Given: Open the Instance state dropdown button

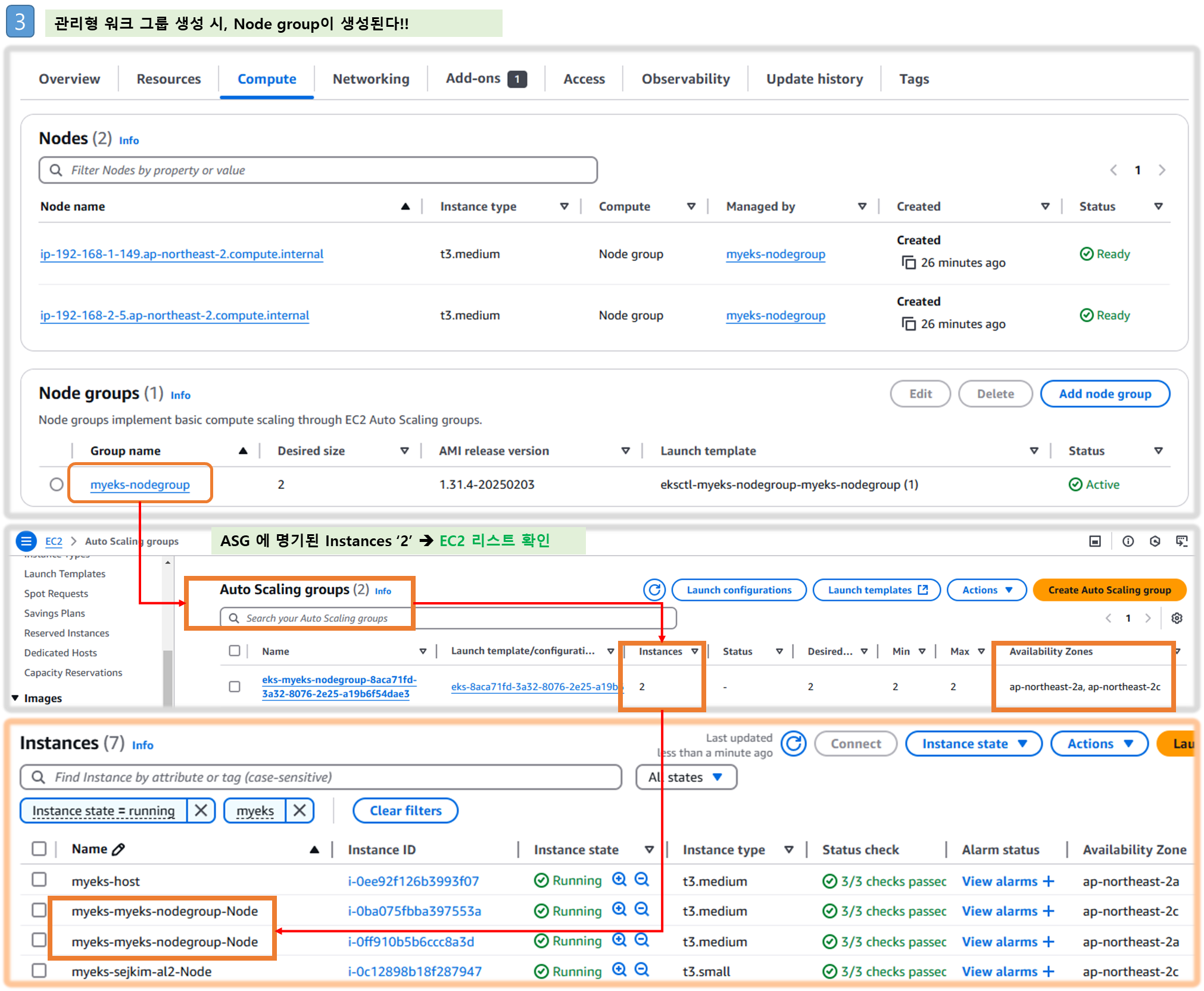Looking at the screenshot, I should pyautogui.click(x=974, y=743).
